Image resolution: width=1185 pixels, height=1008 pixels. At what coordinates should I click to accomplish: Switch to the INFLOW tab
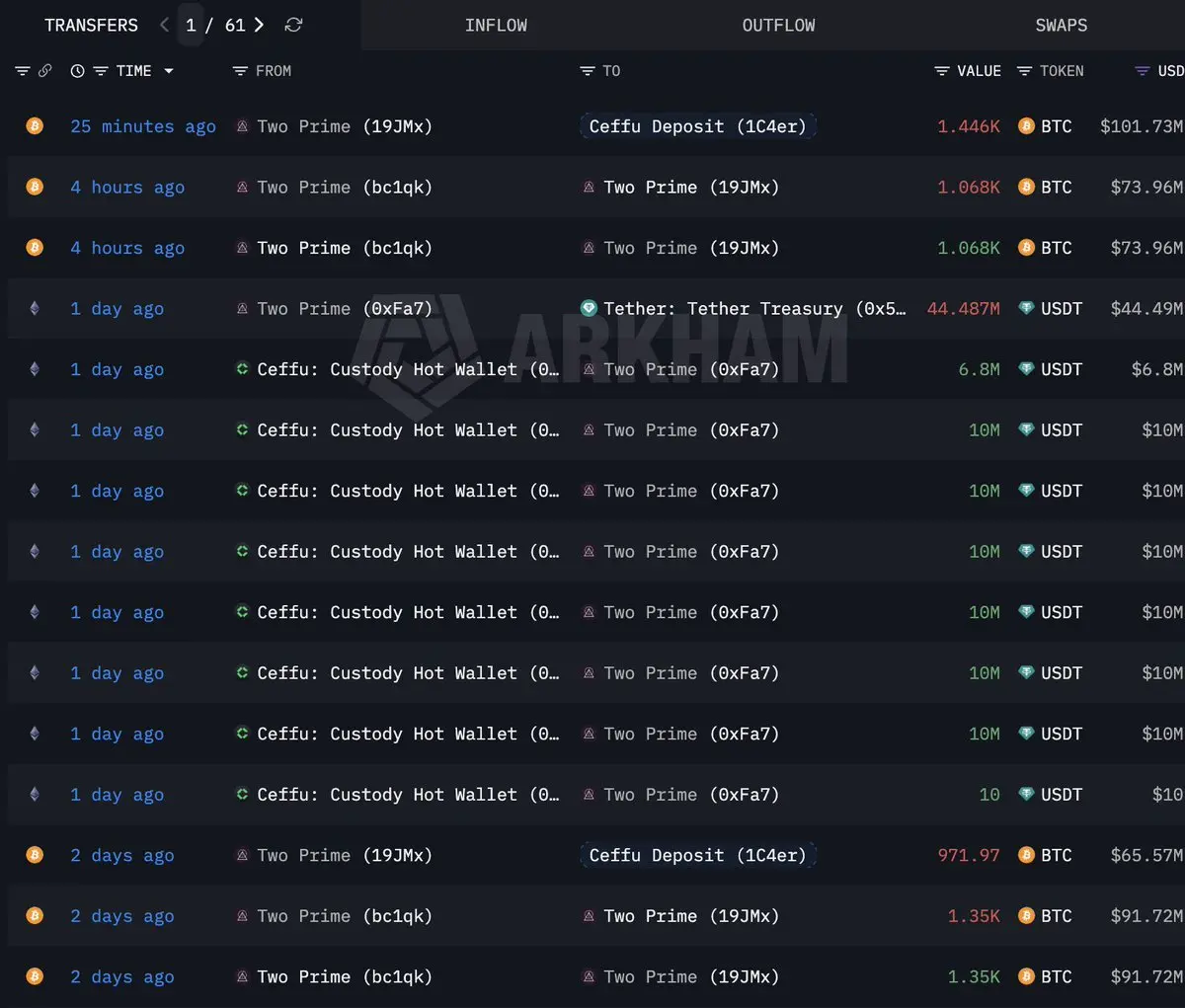click(x=496, y=26)
